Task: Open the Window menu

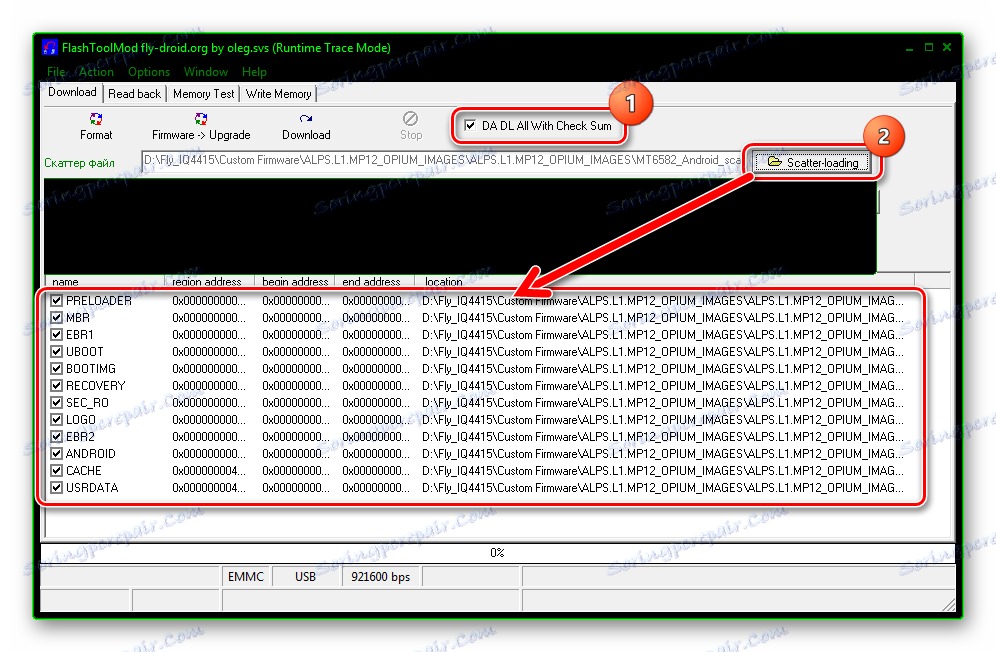Action: [206, 72]
